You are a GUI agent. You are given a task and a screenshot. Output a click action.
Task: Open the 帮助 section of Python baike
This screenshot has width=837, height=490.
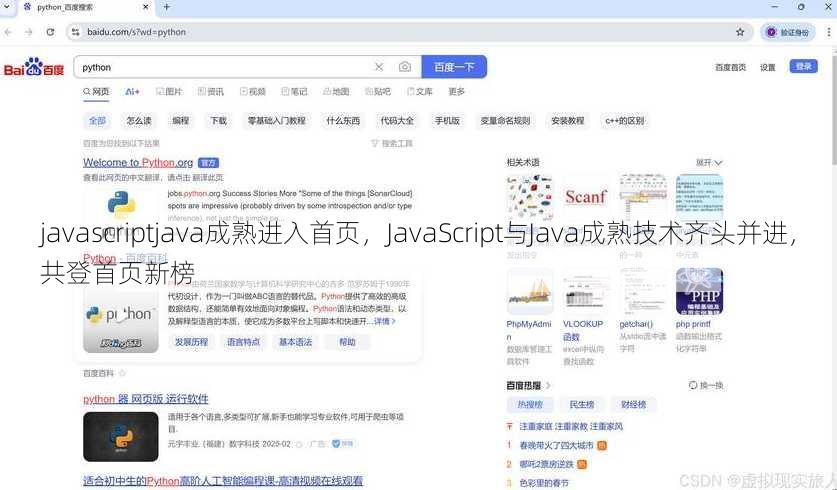point(347,342)
